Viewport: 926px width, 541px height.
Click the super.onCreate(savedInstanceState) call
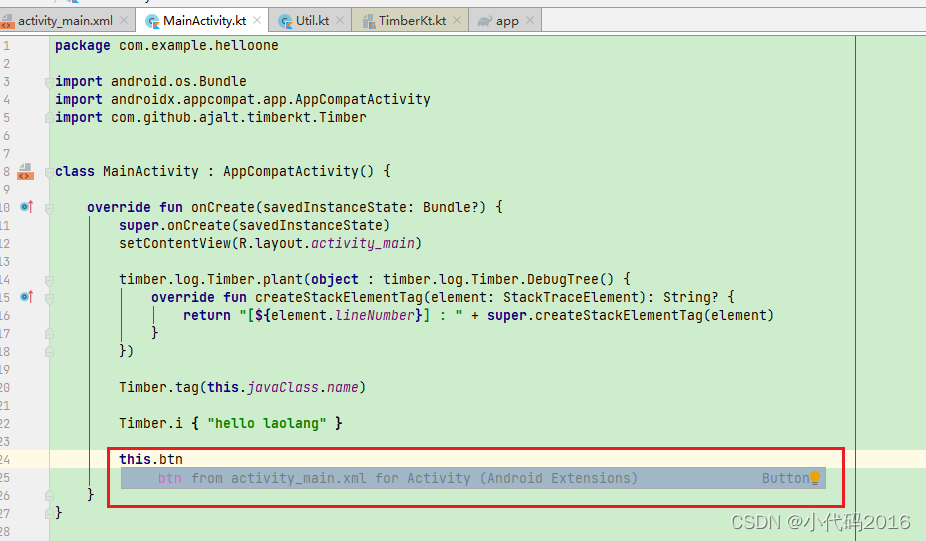pyautogui.click(x=255, y=225)
